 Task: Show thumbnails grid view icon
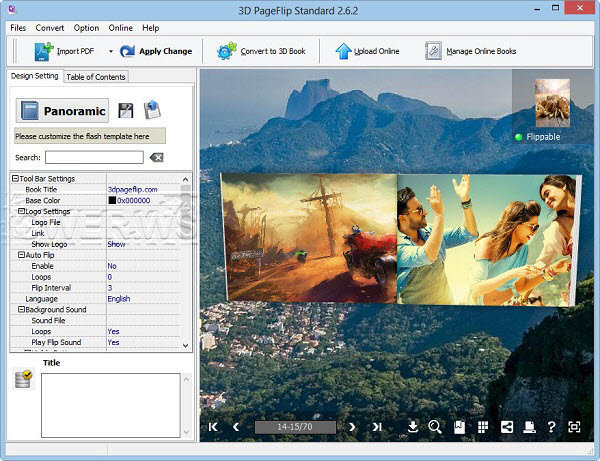click(x=482, y=427)
